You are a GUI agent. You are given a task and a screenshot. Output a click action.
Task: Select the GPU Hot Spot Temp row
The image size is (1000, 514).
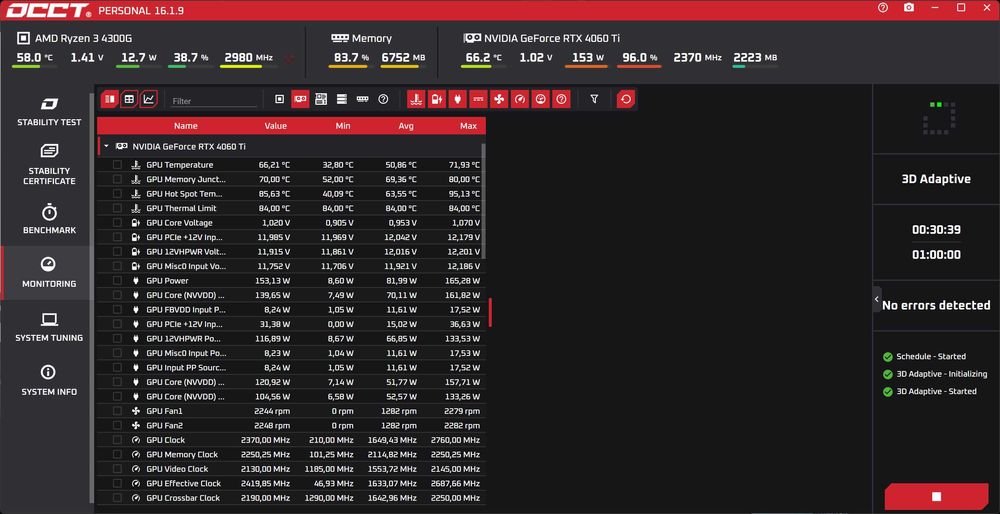click(291, 194)
